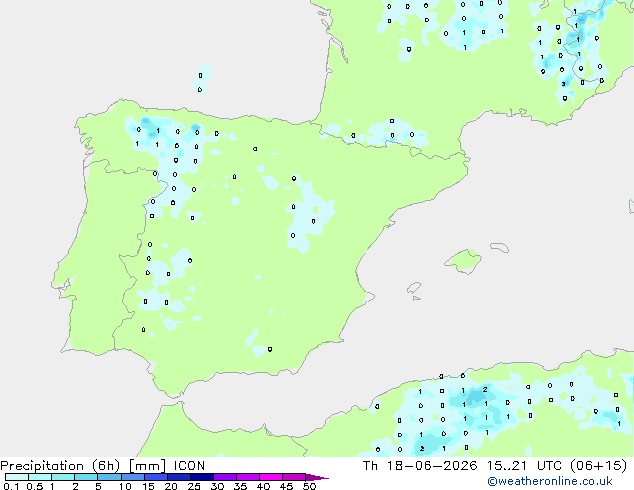
Task: Click the "0.1" legend scale label
Action: pyautogui.click(x=11, y=486)
